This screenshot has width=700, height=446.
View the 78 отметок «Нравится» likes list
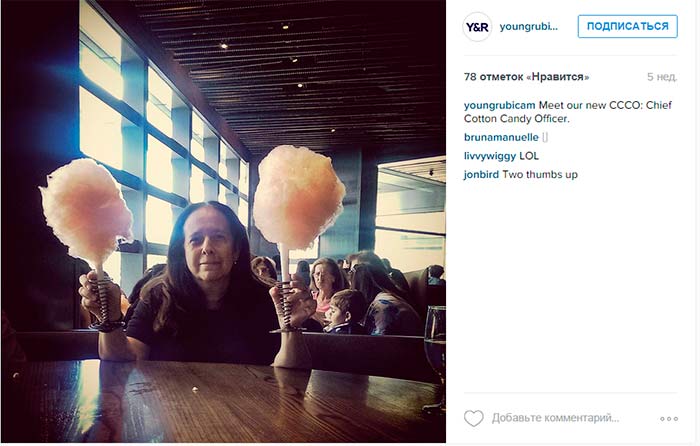coord(526,77)
